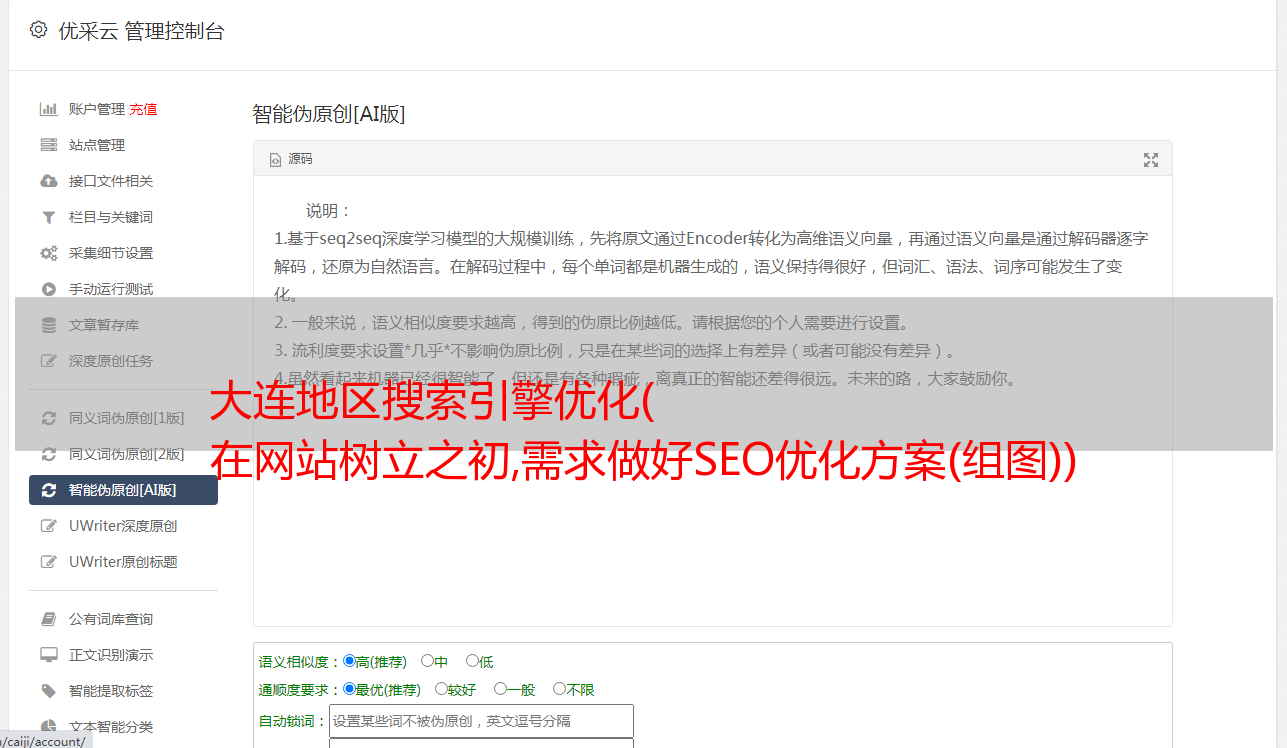
Task: Click the cloud upload icon for 接口文件相关
Action: pyautogui.click(x=48, y=181)
